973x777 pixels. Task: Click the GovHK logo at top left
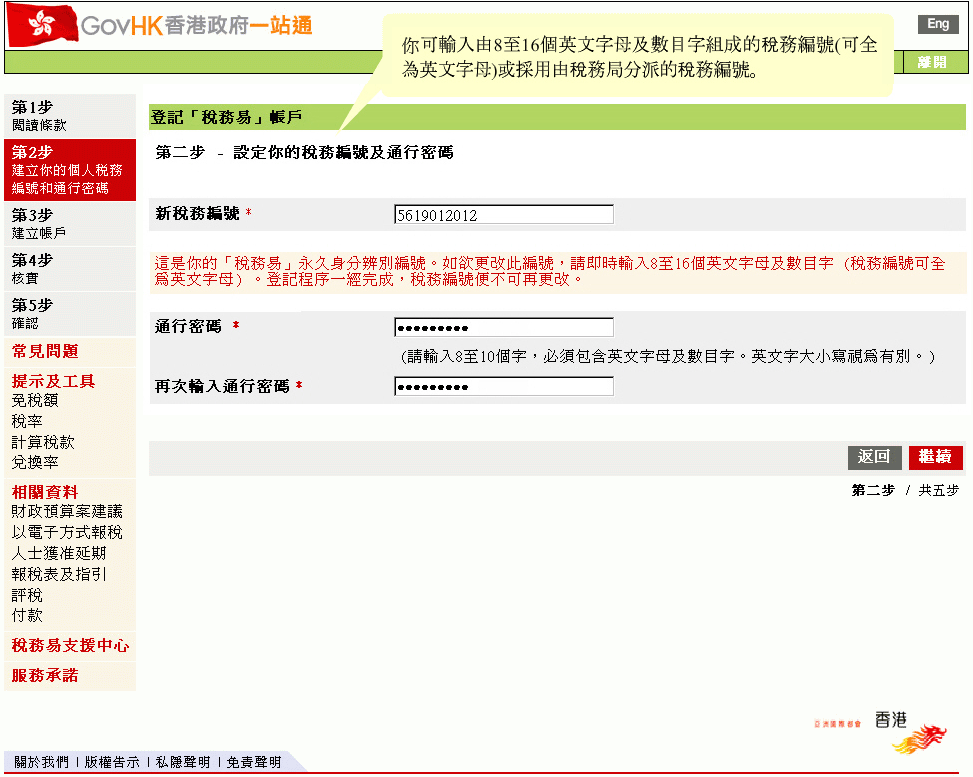pyautogui.click(x=160, y=24)
